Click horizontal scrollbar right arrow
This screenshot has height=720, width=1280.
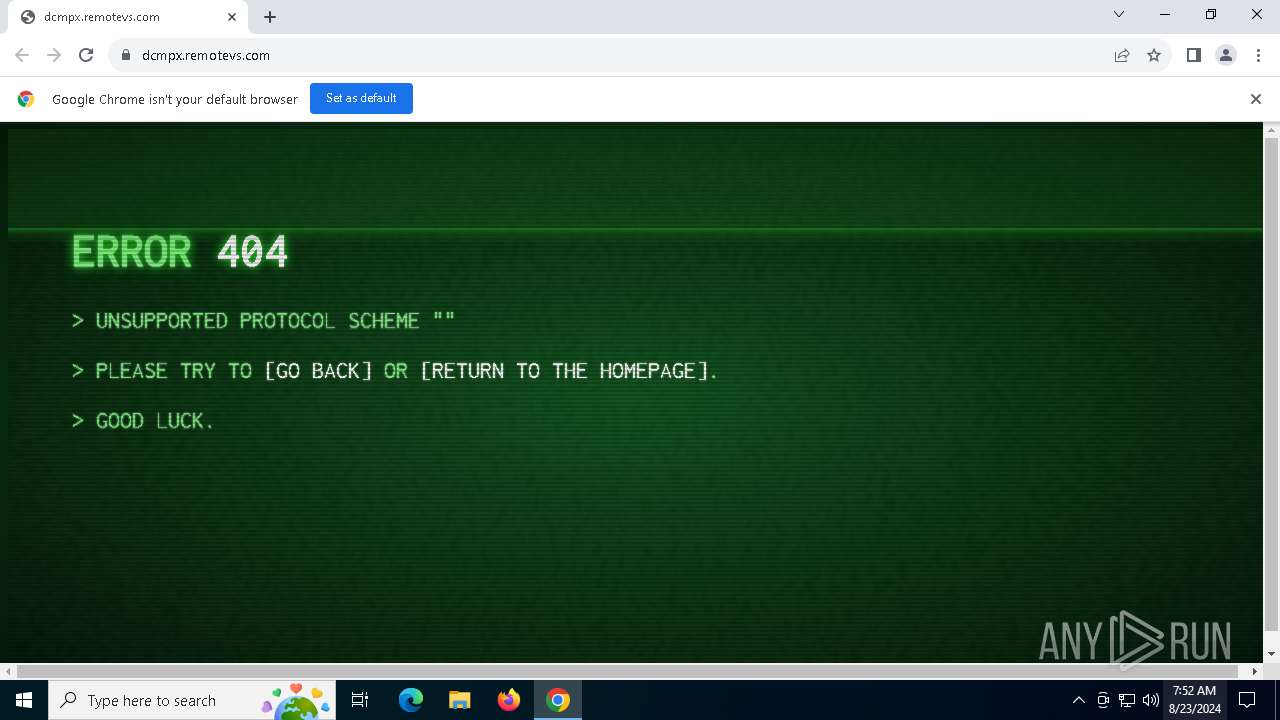[1255, 671]
